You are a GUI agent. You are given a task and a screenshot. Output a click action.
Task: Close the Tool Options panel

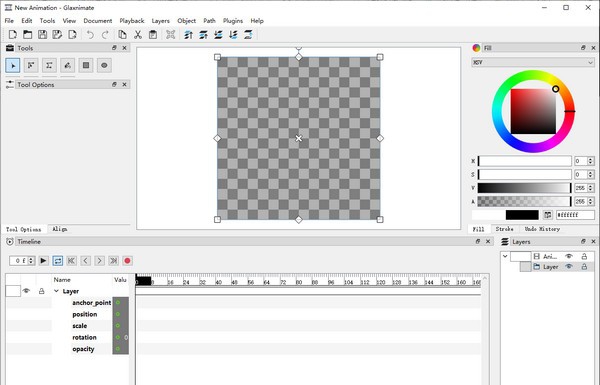[124, 84]
